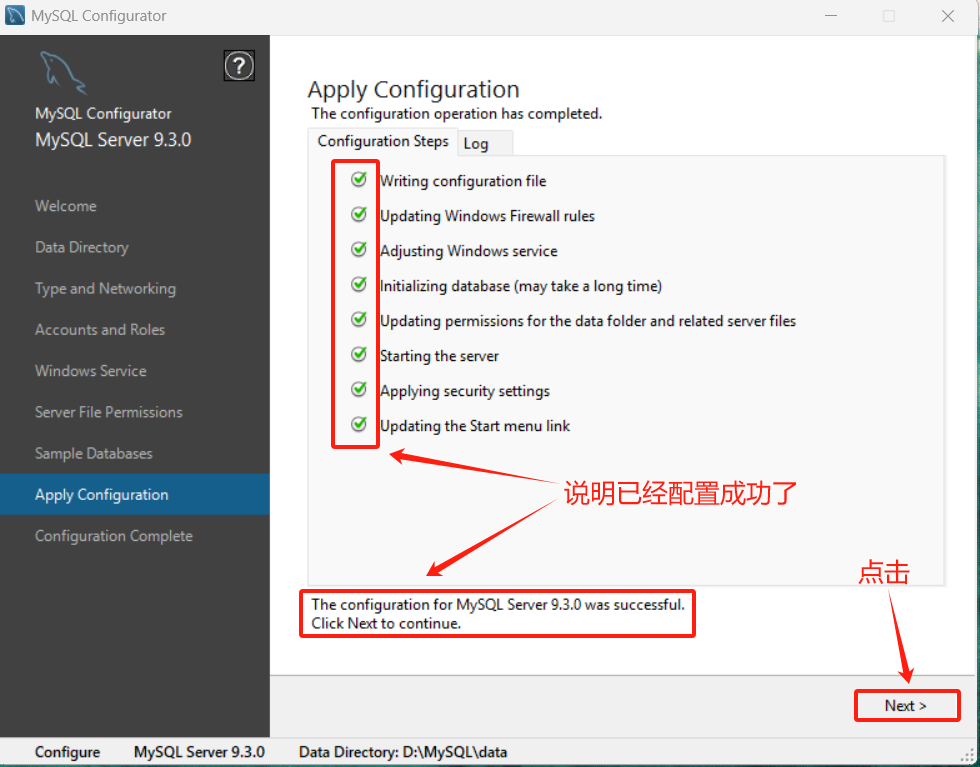Open Configuration Complete sidebar step
Viewport: 980px width, 767px height.
[x=114, y=536]
